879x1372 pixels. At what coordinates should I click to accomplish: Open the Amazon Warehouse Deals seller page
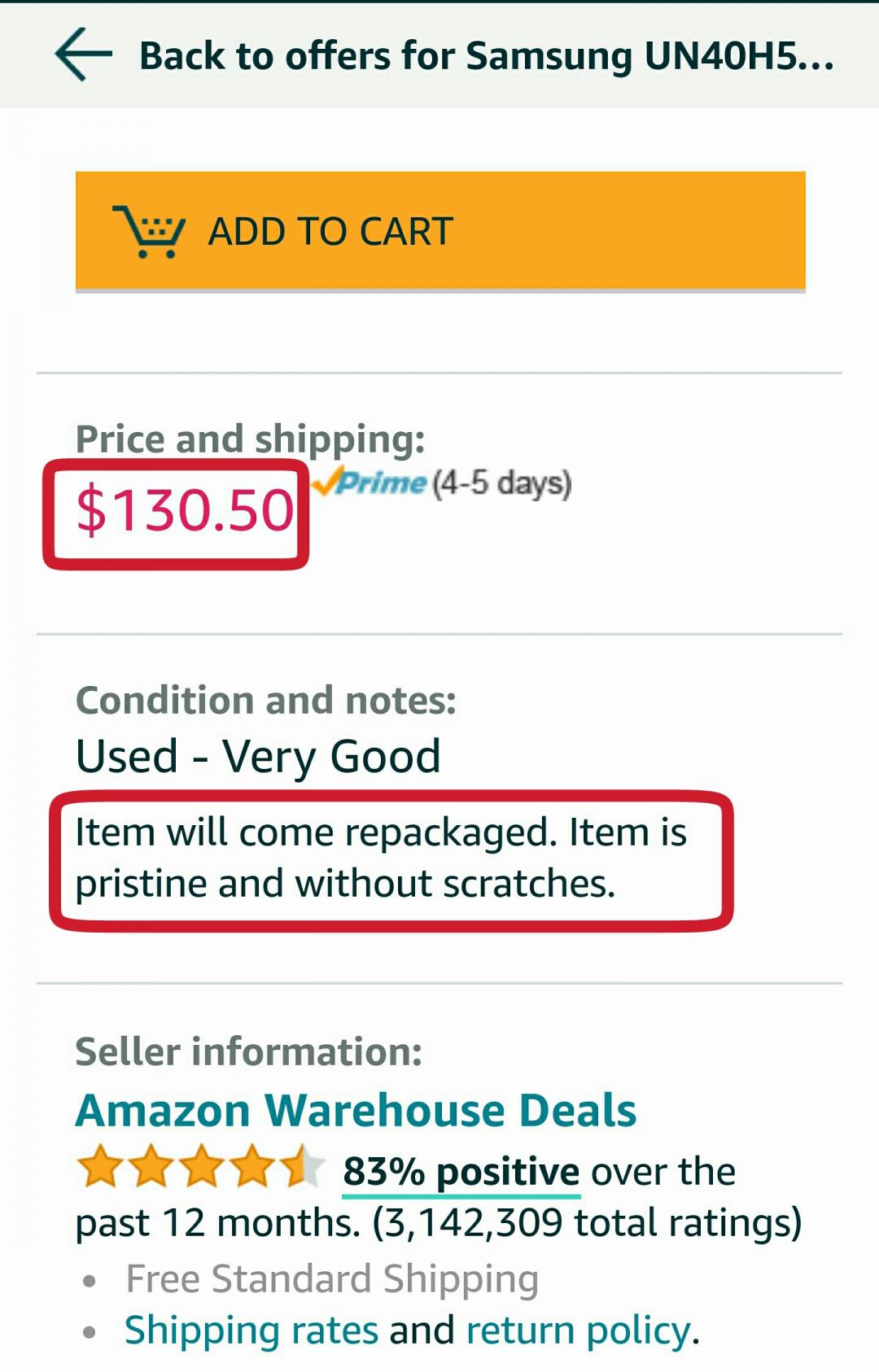[356, 1110]
